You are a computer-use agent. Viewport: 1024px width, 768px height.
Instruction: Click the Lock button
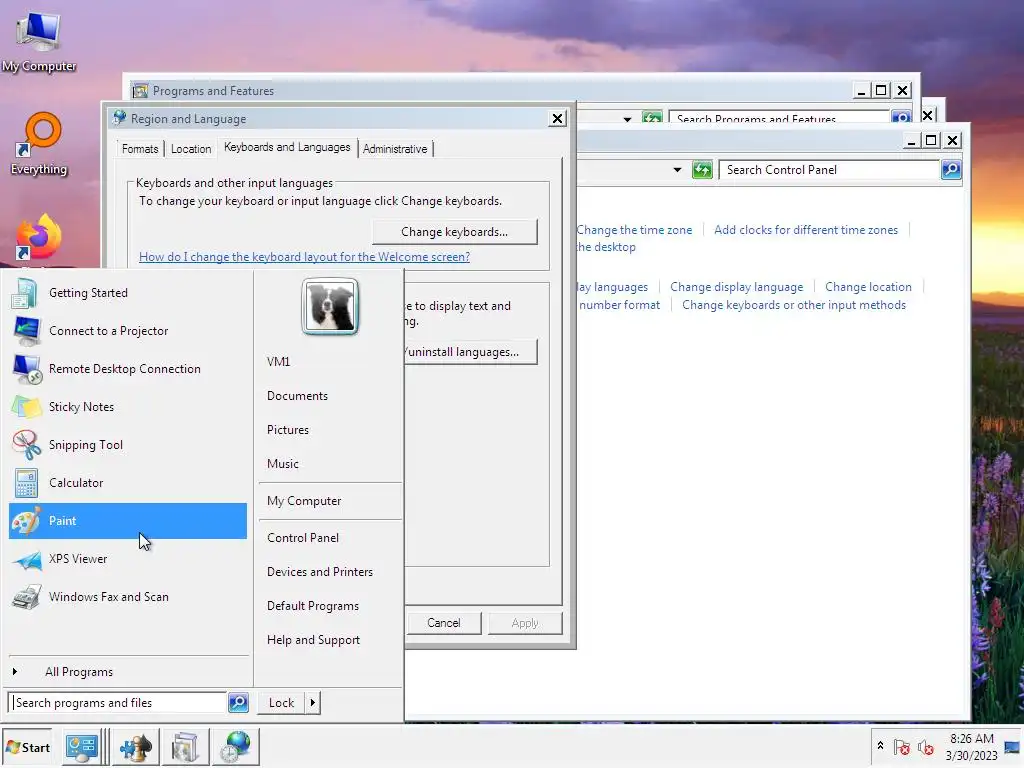pyautogui.click(x=281, y=703)
